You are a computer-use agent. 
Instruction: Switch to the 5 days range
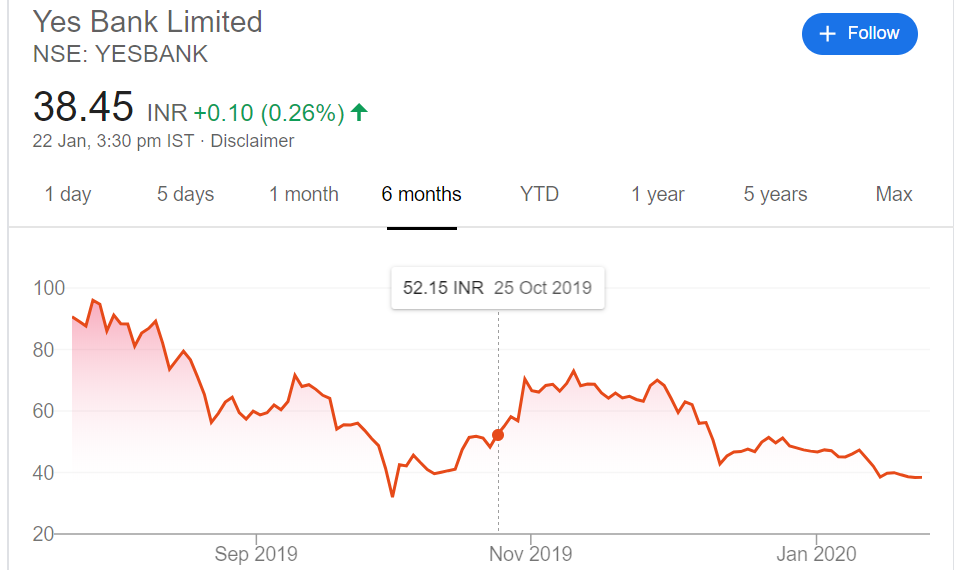(186, 194)
